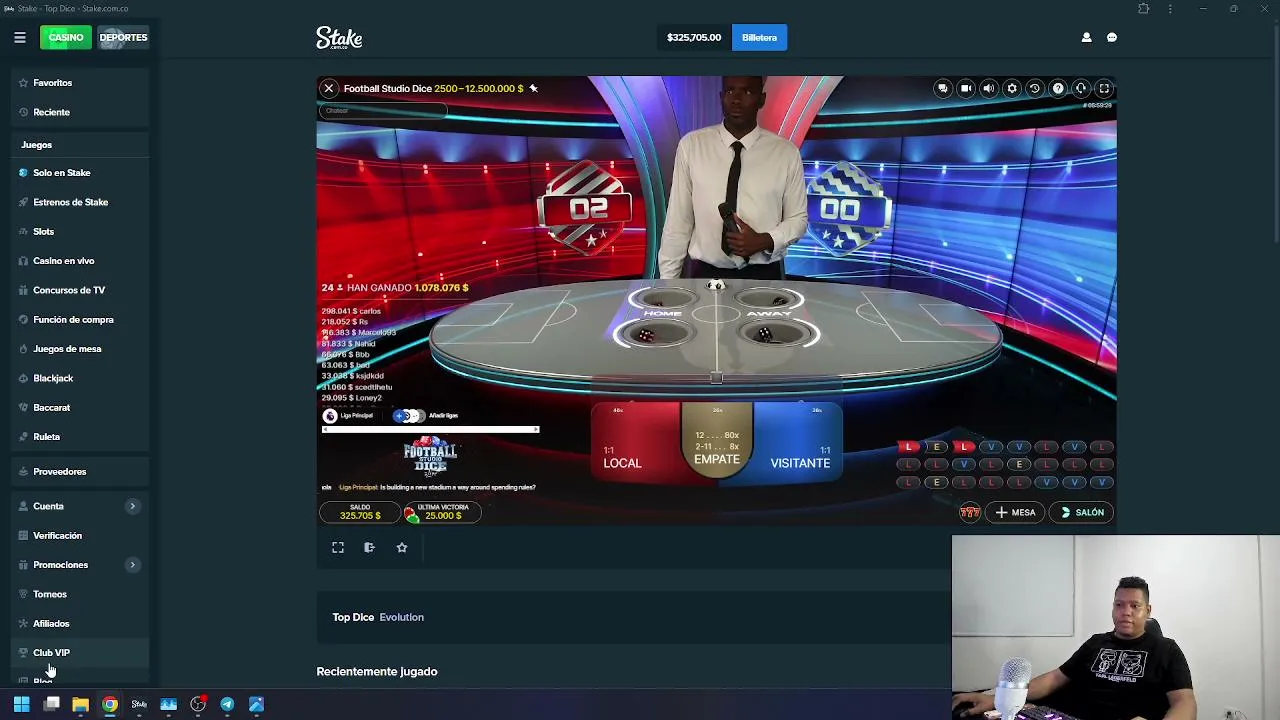Viewport: 1280px width, 720px height.
Task: Open Club VIP in the sidebar
Action: tap(81, 653)
